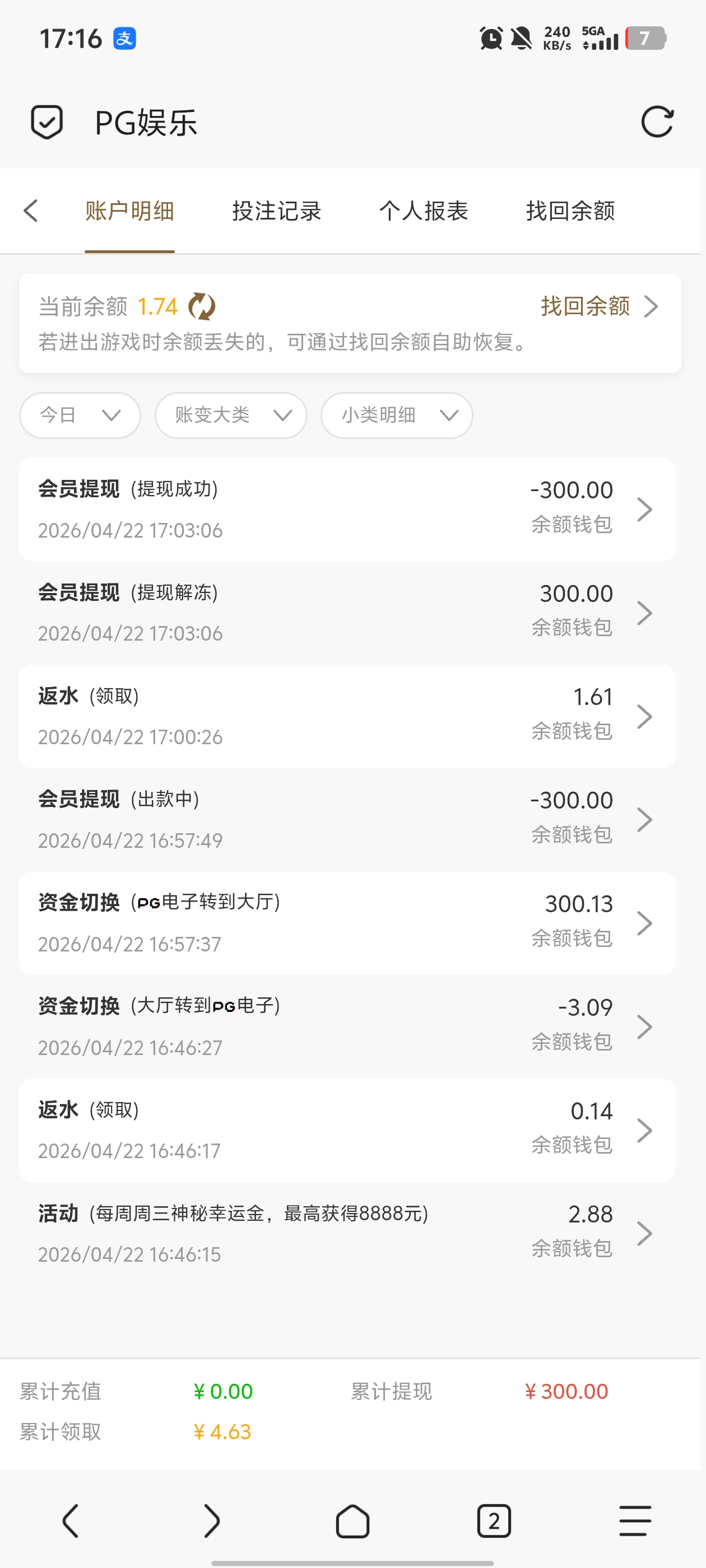The width and height of the screenshot is (706, 1568).
Task: Tap the shield security icon beside PG娱乐
Action: pyautogui.click(x=47, y=122)
